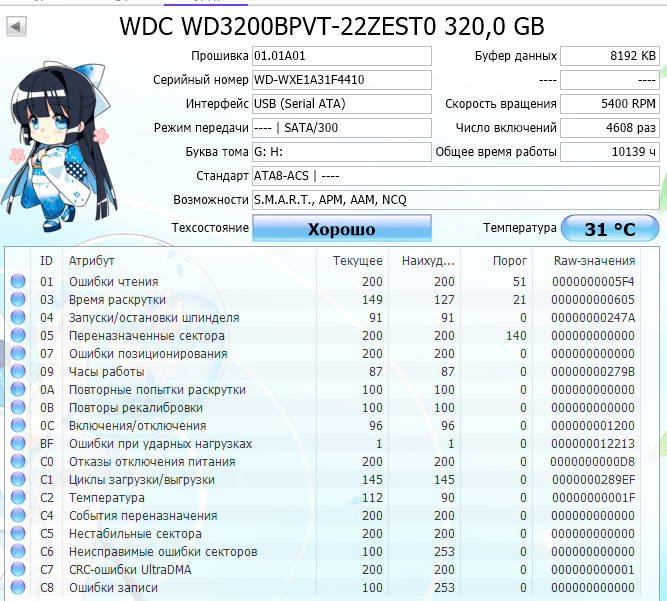Click the Наихуд... column header
This screenshot has width=667, height=601.
click(425, 260)
